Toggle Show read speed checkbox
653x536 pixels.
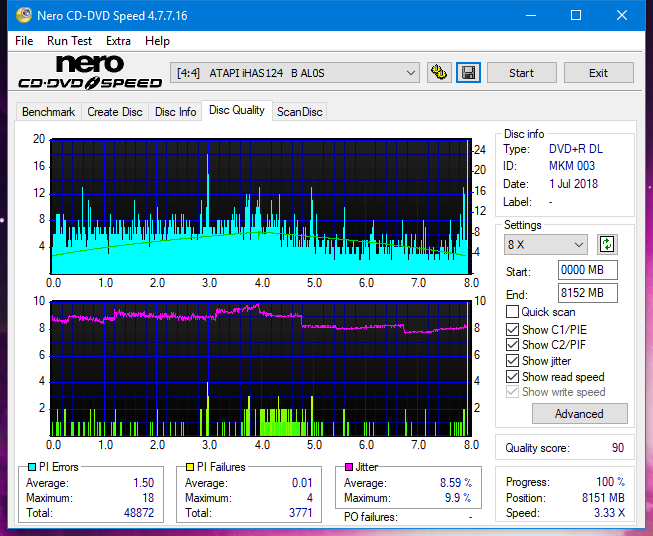(512, 376)
